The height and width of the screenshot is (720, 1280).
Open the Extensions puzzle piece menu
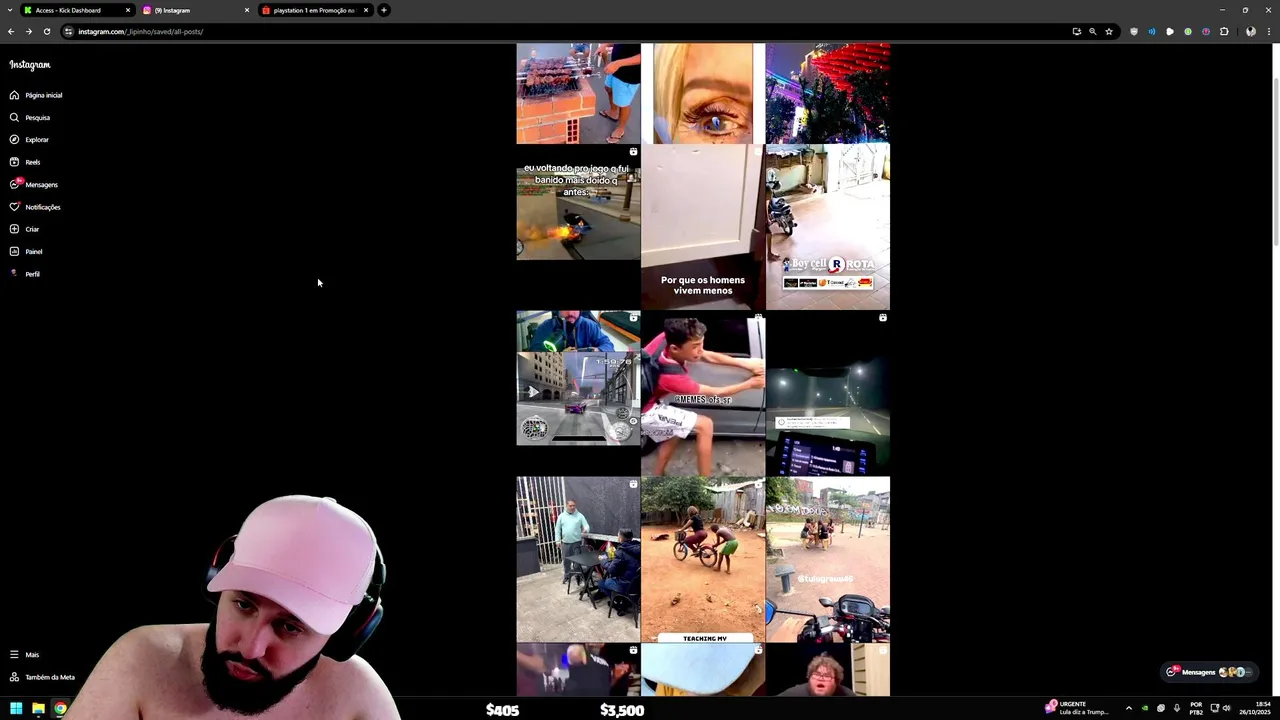point(1224,31)
